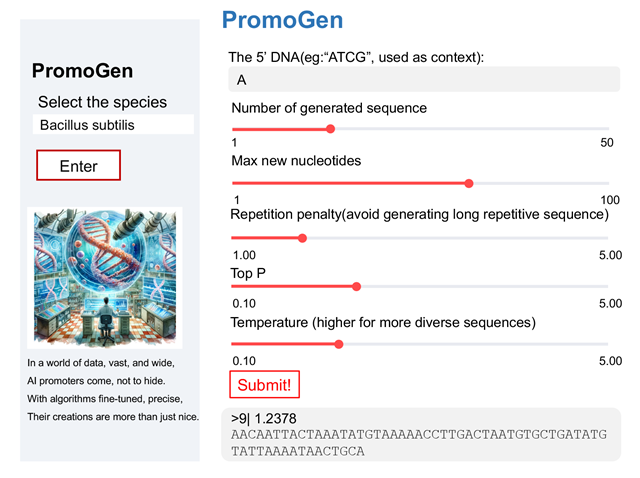Open the Bacillus subtilis species selector
This screenshot has height=478, width=640.
112,125
